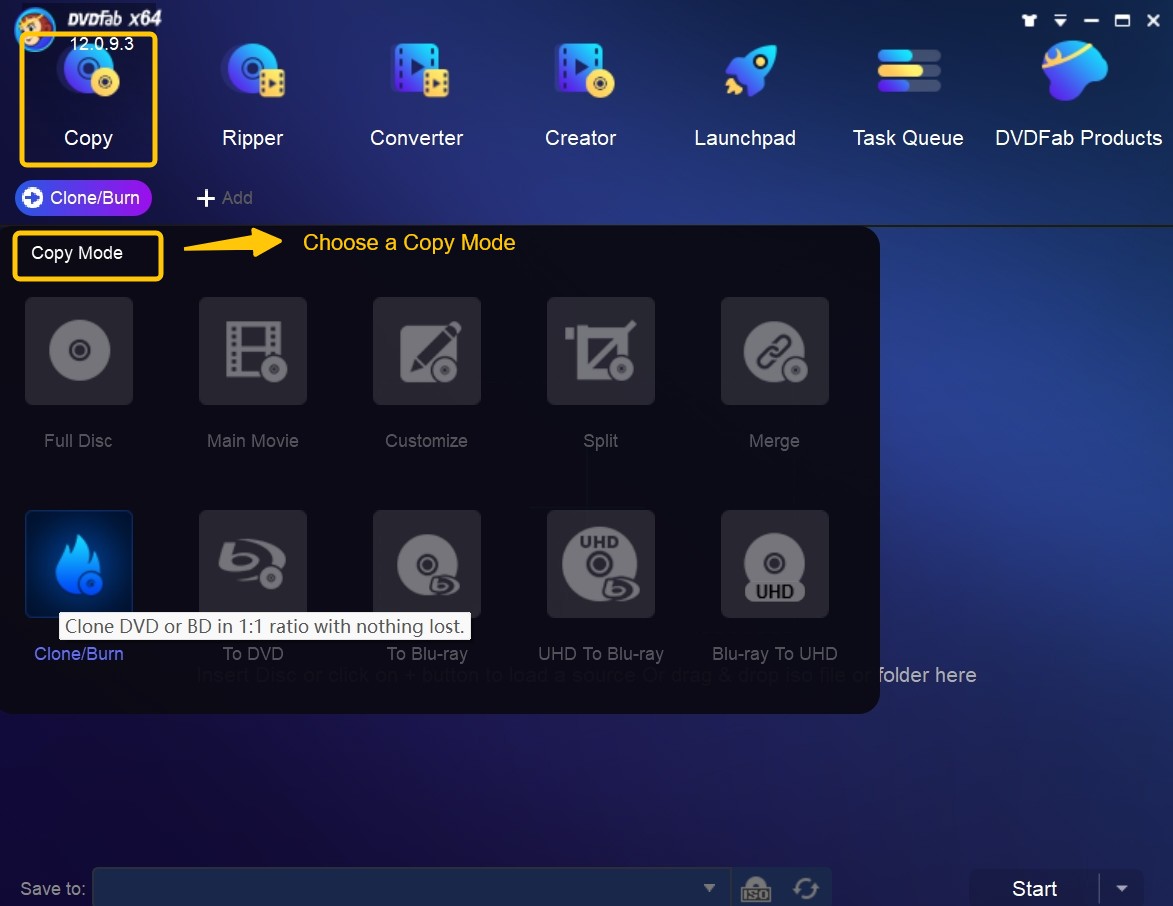Open the Creator module
Image resolution: width=1173 pixels, height=906 pixels.
coord(581,96)
